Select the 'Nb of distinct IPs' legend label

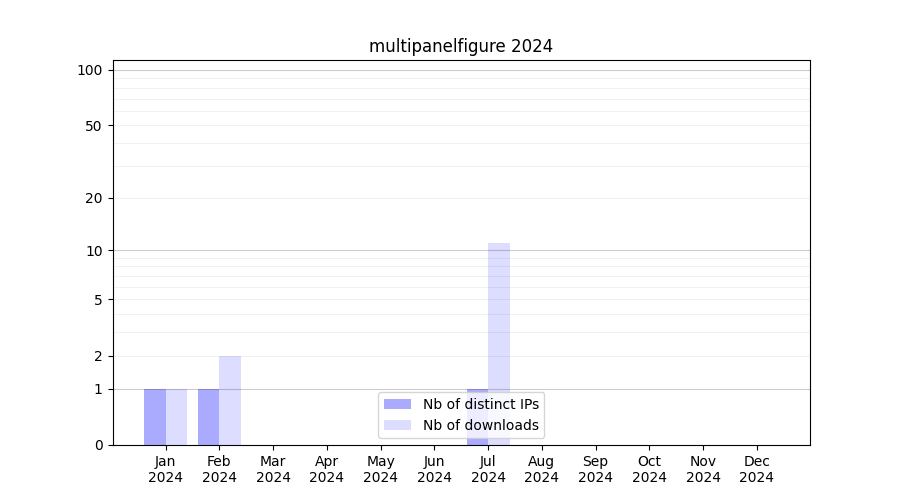481,404
